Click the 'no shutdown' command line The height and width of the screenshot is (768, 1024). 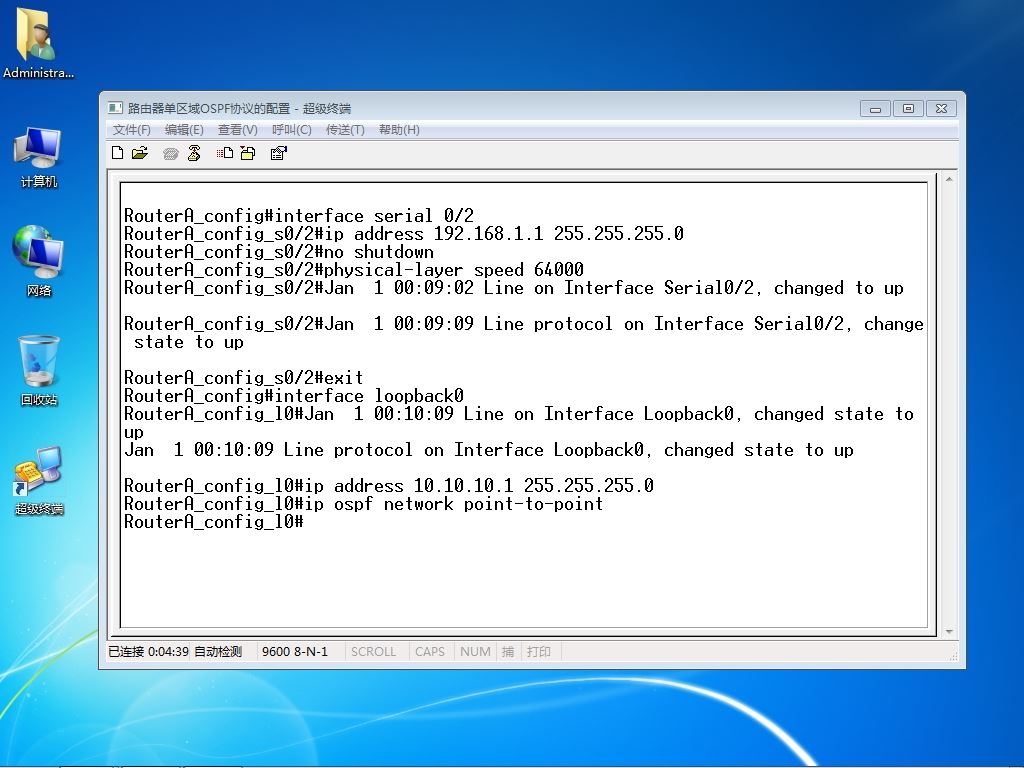(279, 251)
